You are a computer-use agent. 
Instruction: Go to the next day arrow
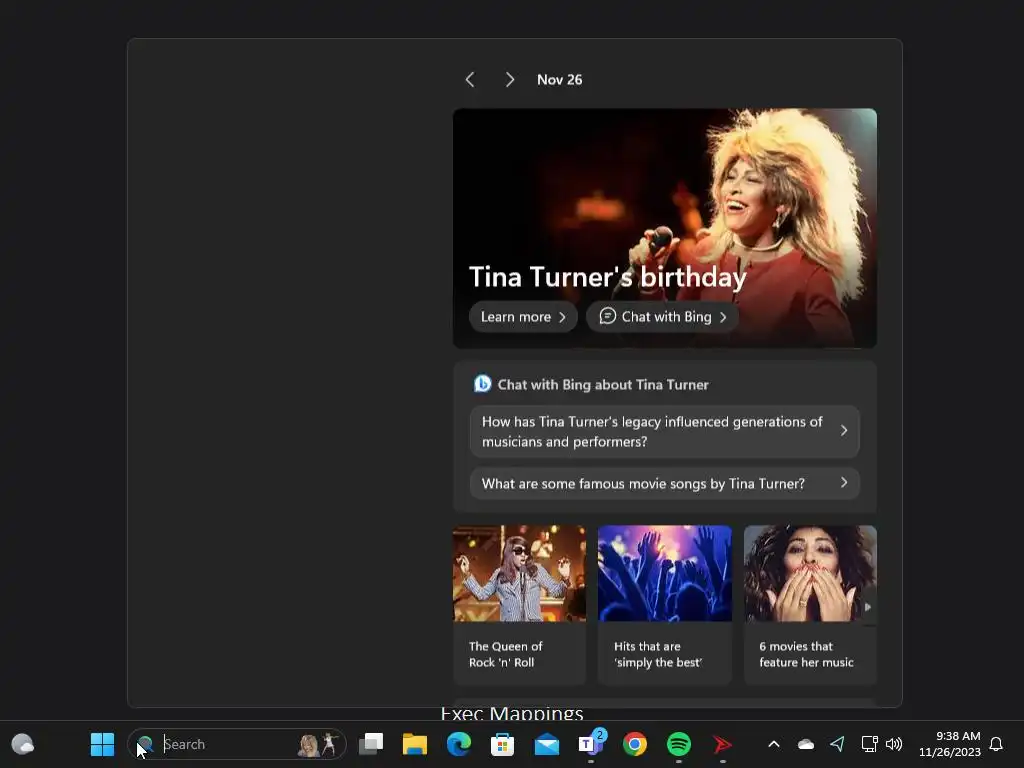(x=509, y=80)
